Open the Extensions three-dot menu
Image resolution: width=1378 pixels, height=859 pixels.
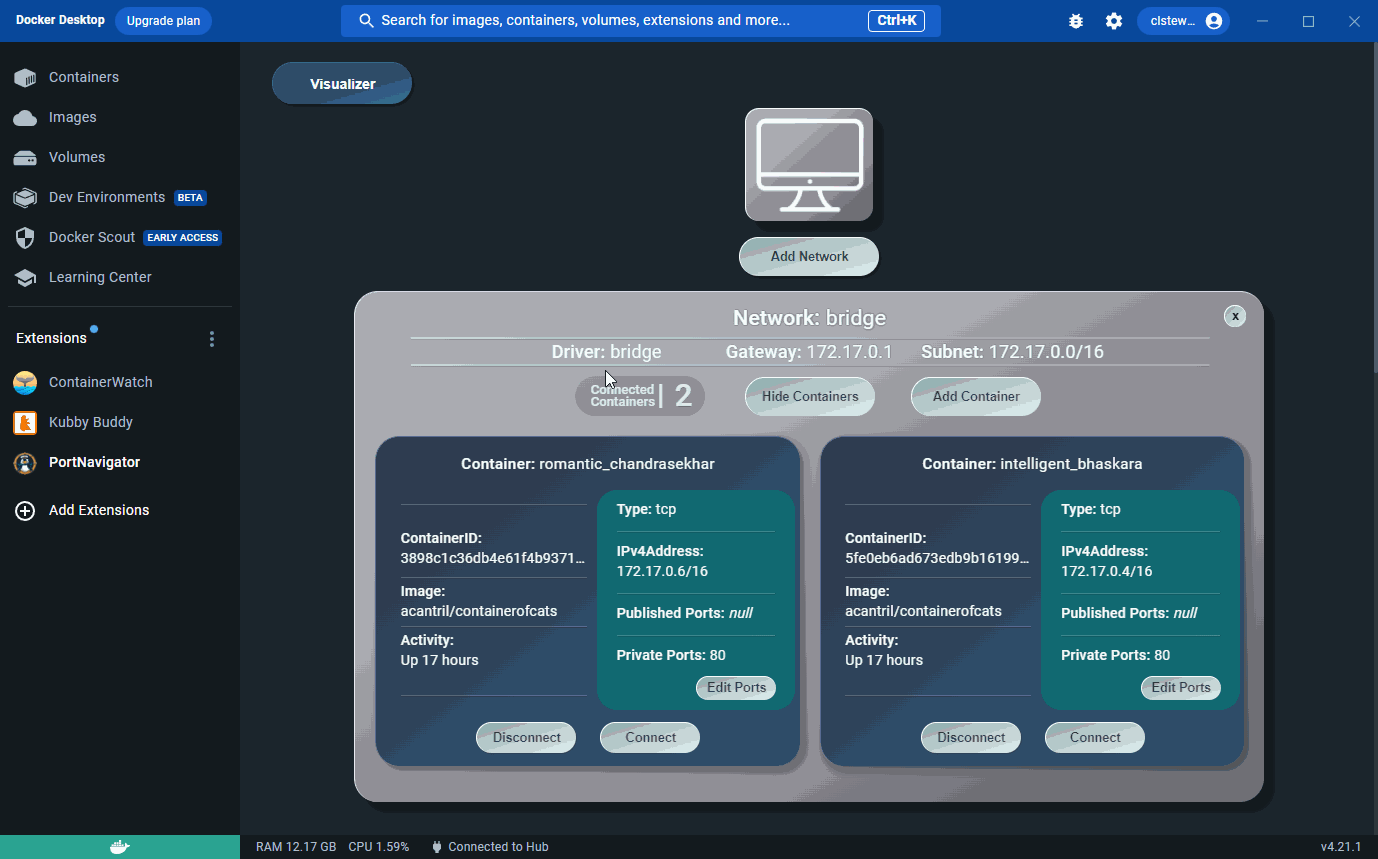coord(211,339)
